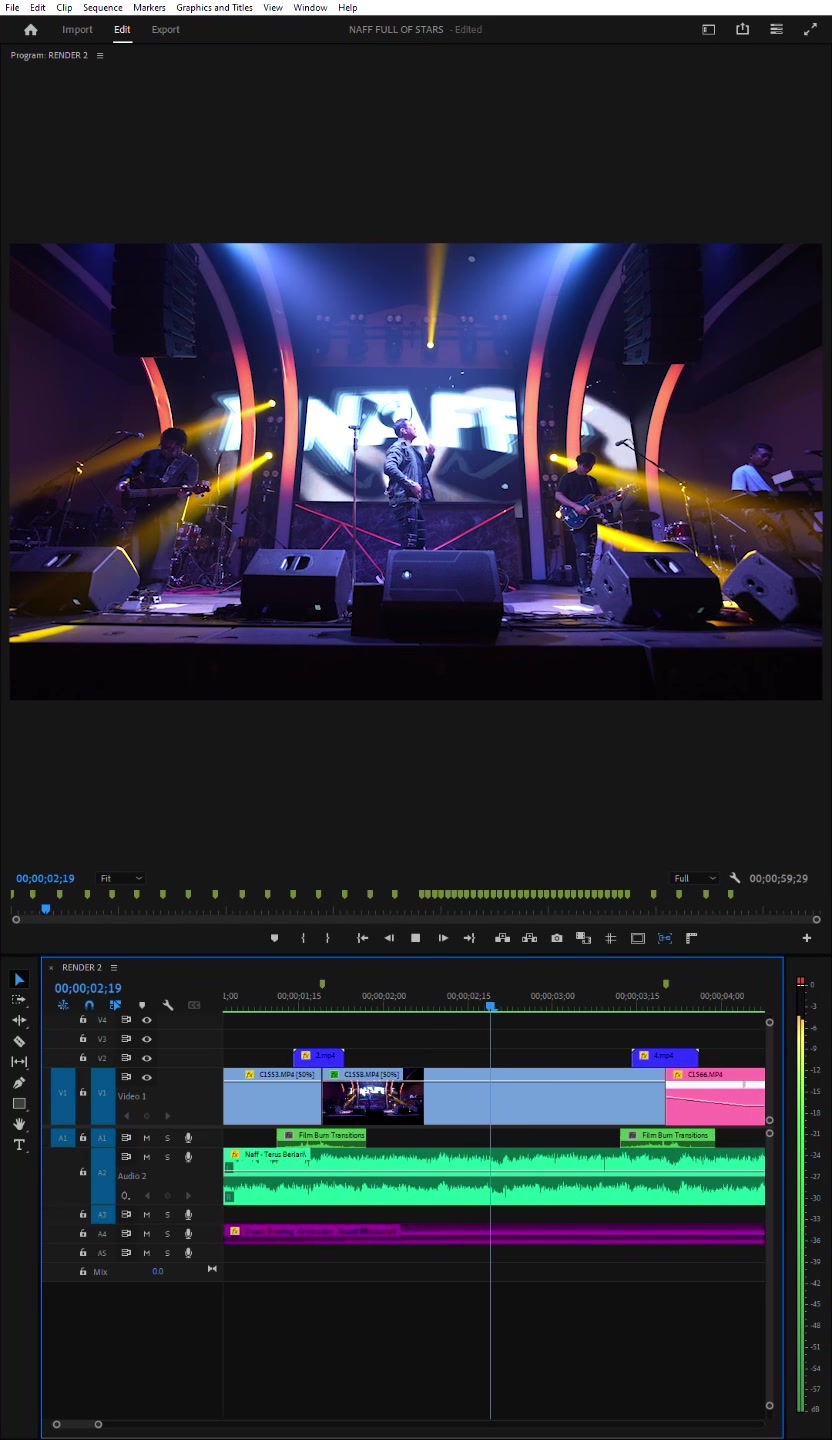Switch to the Import tab
The height and width of the screenshot is (1440, 832).
click(77, 29)
